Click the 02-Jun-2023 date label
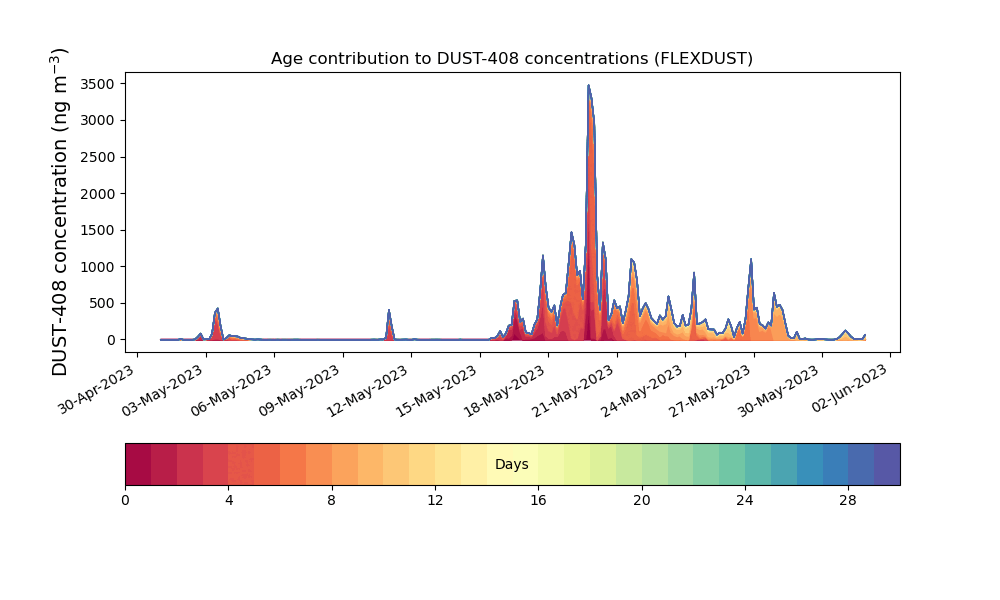1000x600 pixels. coord(849,388)
